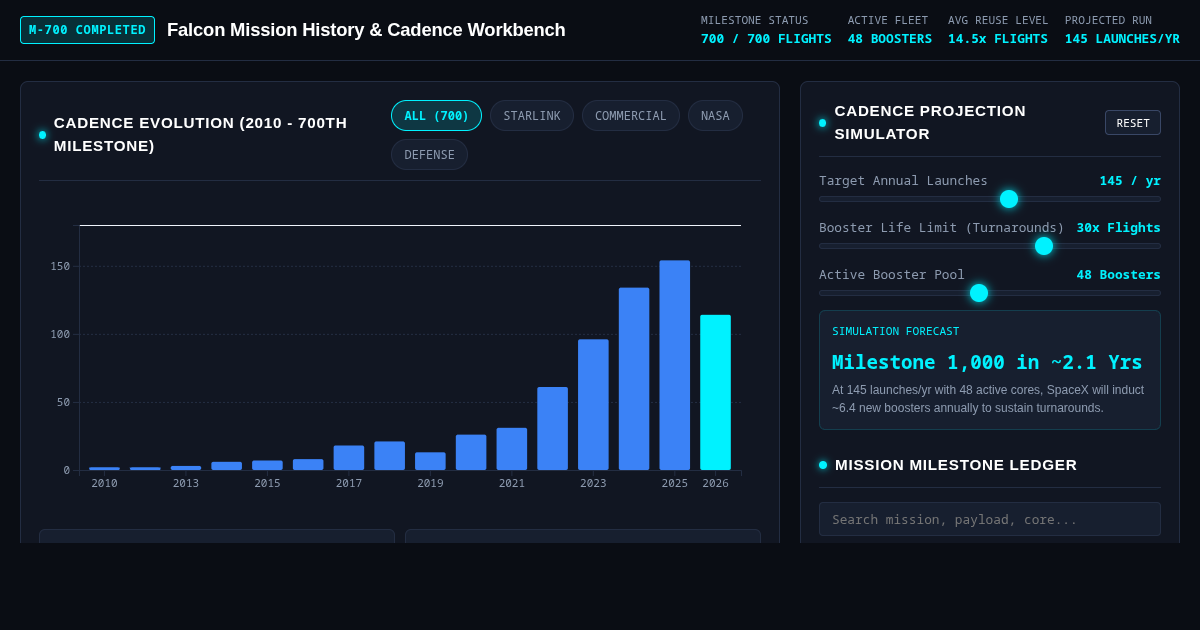1200x630 pixels.
Task: Click the Active Booster Pool slider handle
Action: (x=979, y=293)
